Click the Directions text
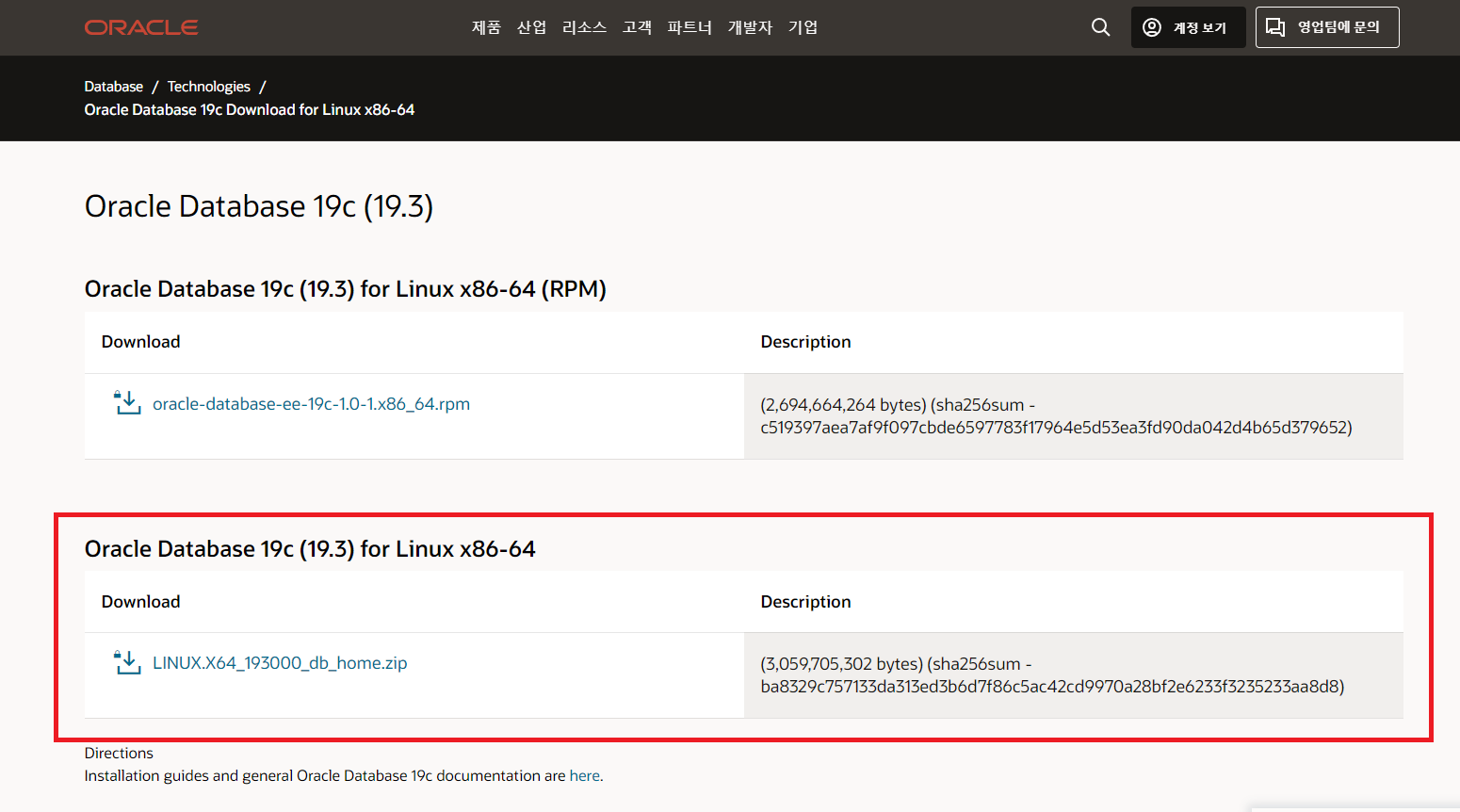The height and width of the screenshot is (812, 1460). click(x=119, y=754)
